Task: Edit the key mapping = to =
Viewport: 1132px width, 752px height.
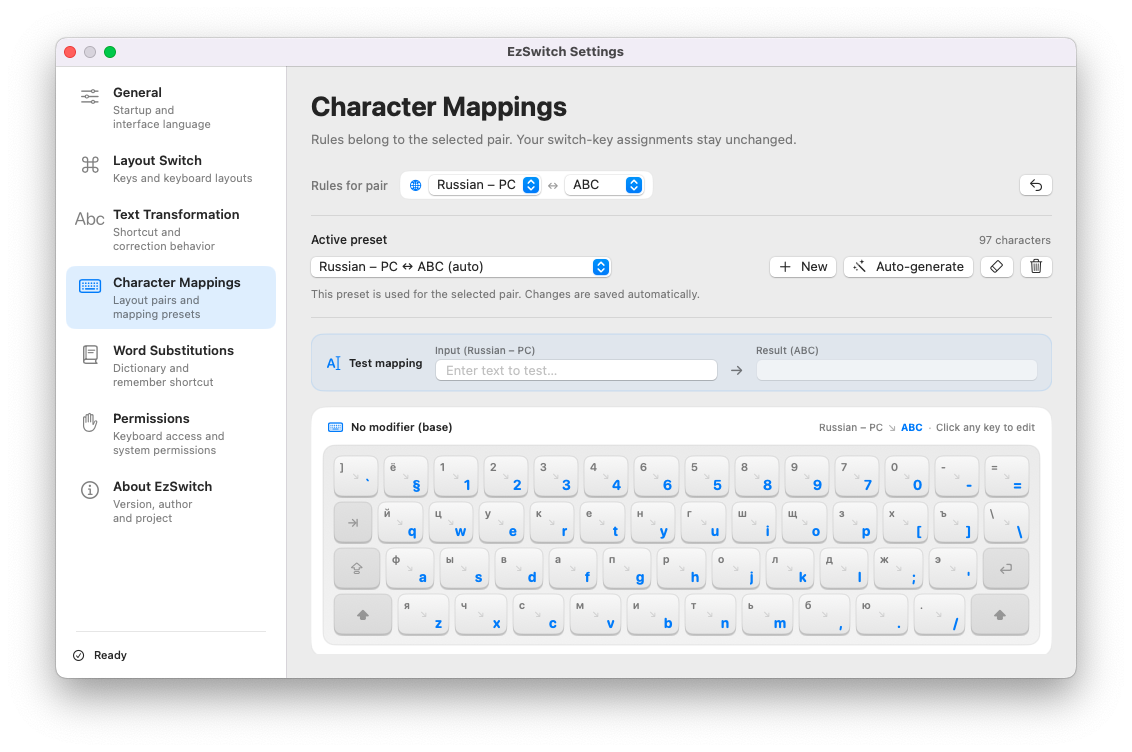Action: pos(1007,476)
